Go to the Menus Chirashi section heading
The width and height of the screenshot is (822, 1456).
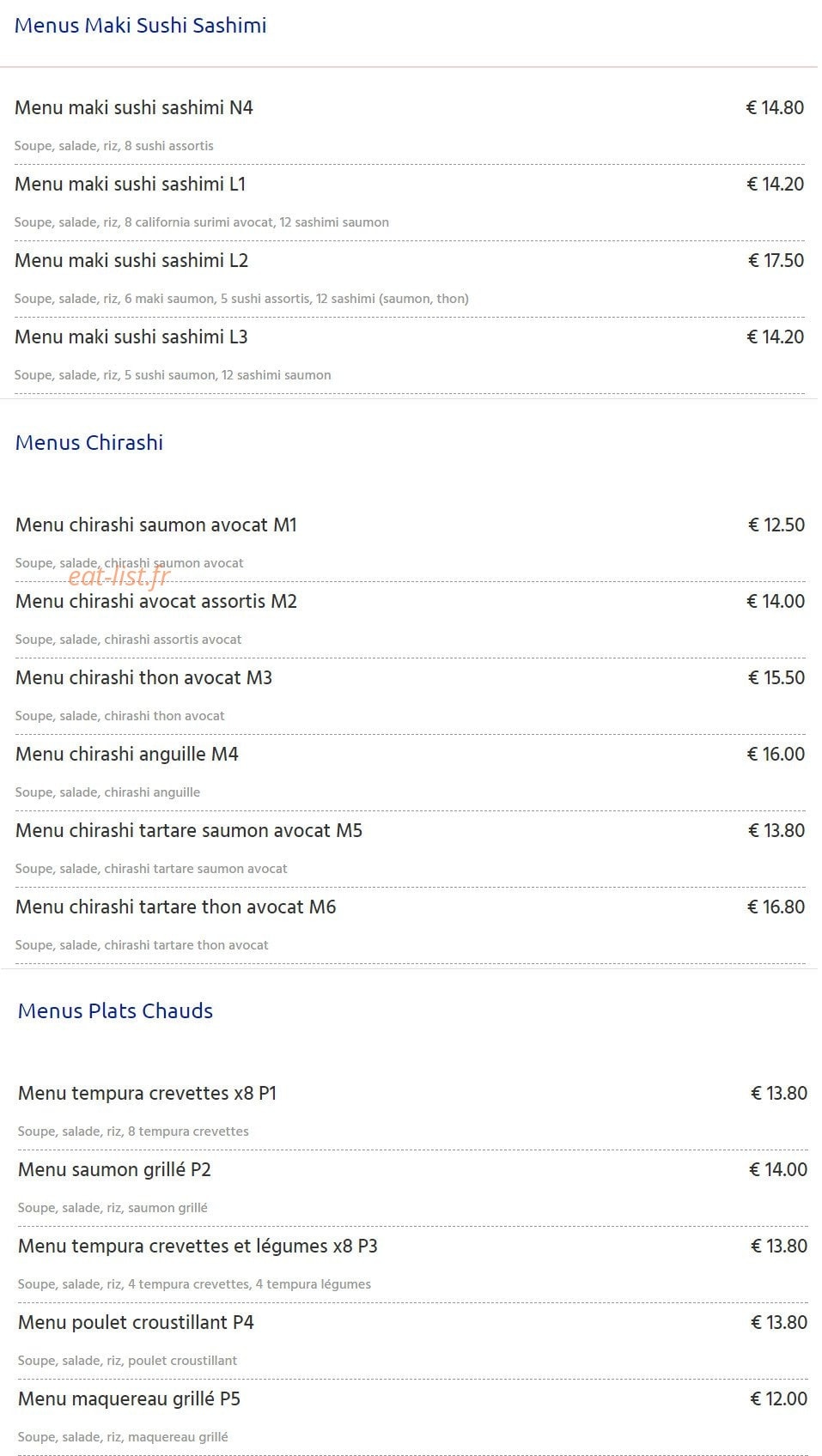coord(89,443)
